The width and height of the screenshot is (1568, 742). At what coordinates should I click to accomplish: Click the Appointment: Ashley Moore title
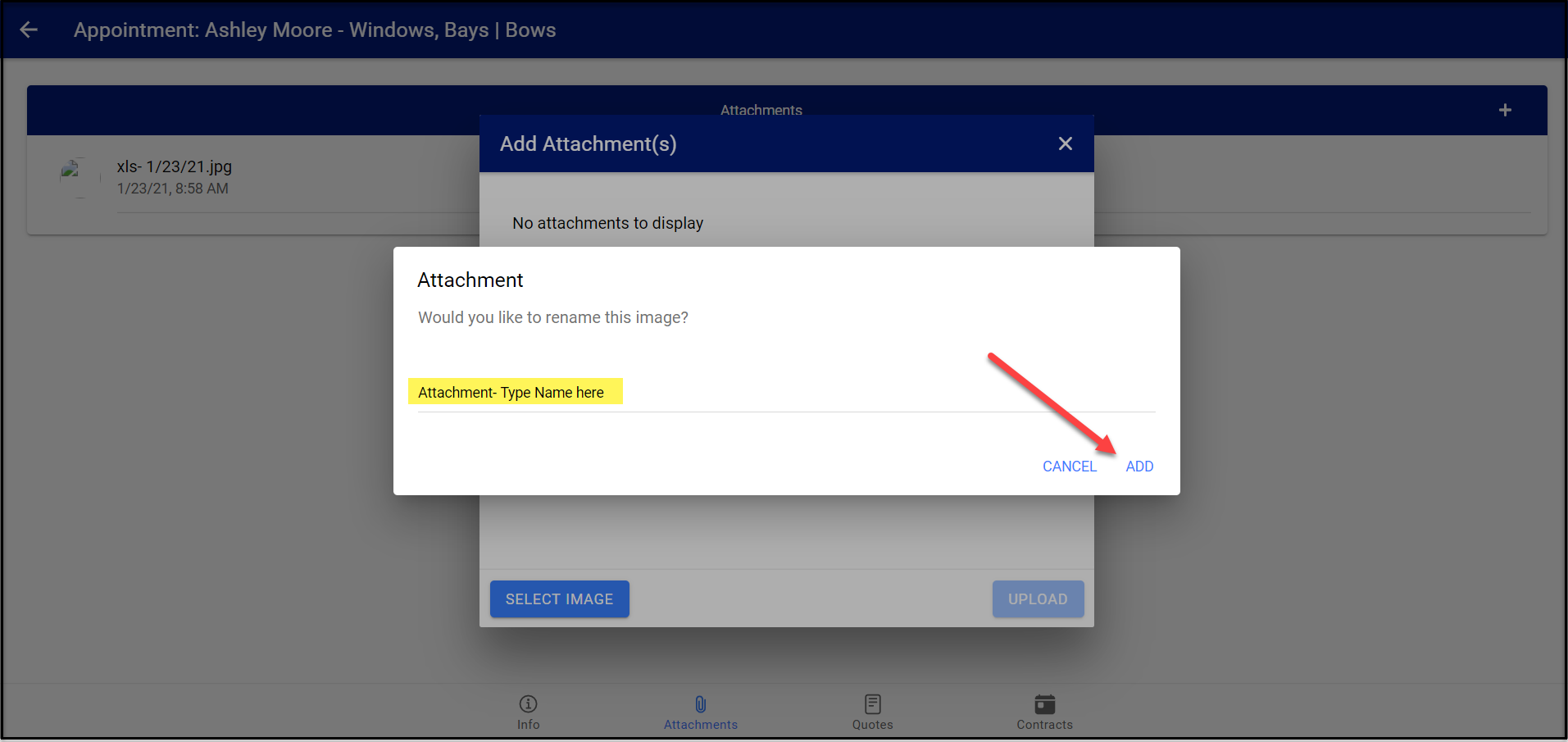point(315,30)
